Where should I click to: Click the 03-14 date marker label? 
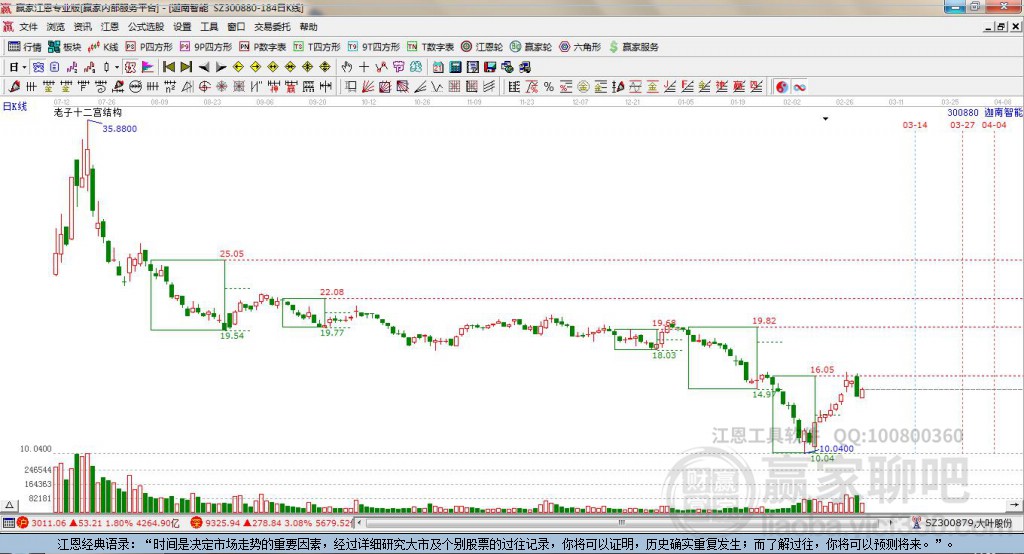914,125
